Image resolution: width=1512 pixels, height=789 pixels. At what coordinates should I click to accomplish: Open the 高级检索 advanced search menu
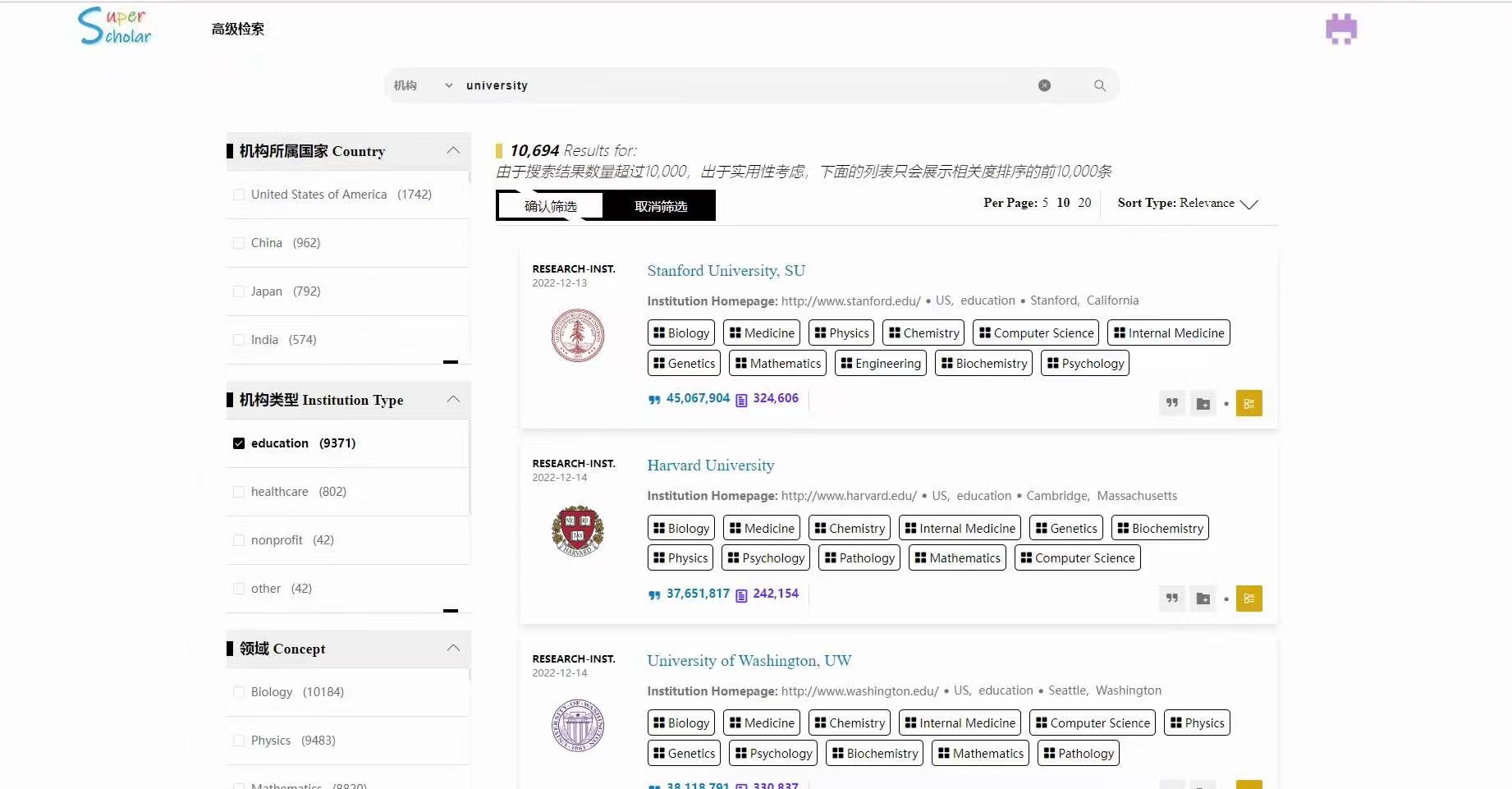(237, 30)
